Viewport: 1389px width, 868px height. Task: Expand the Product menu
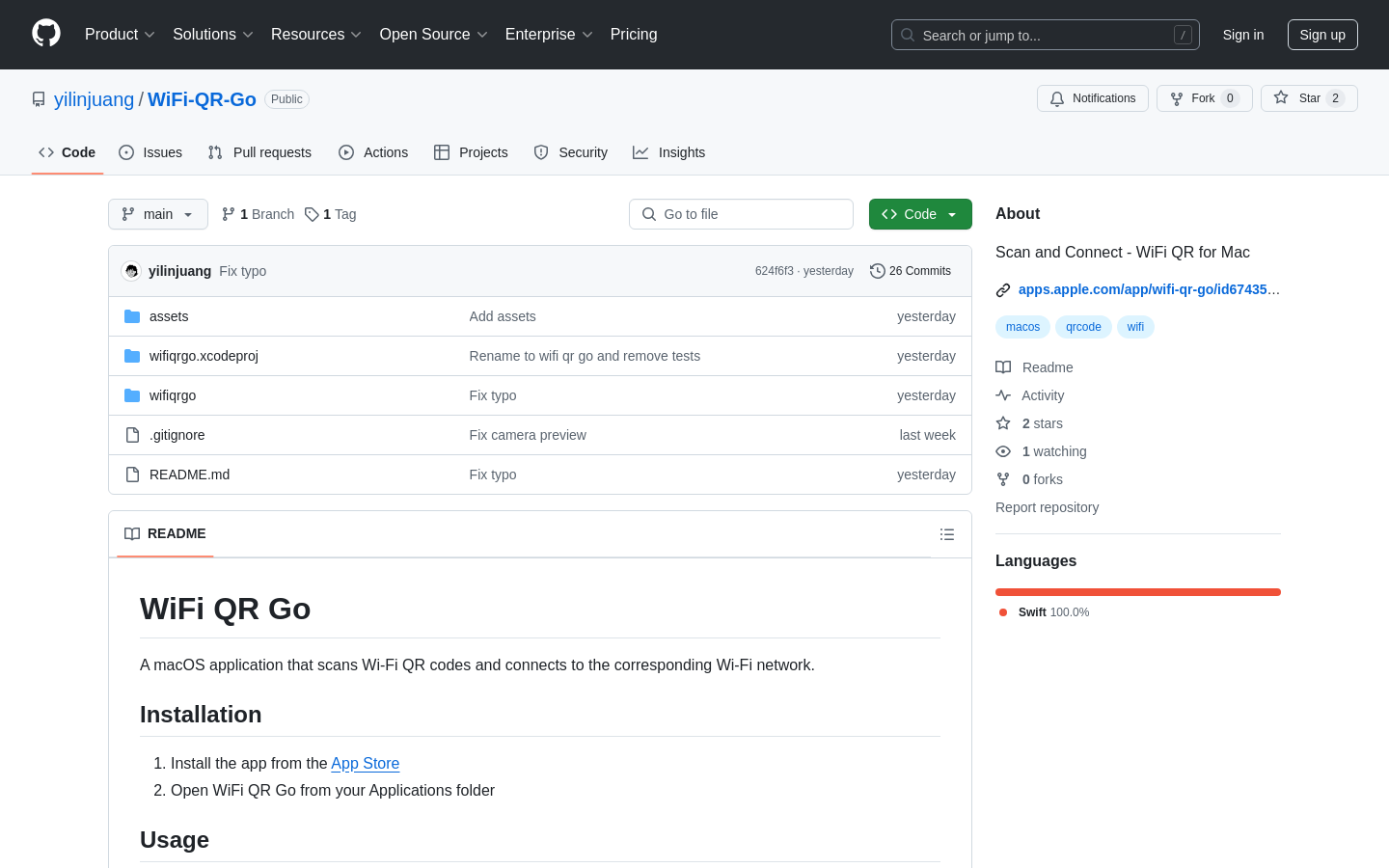coord(120,34)
